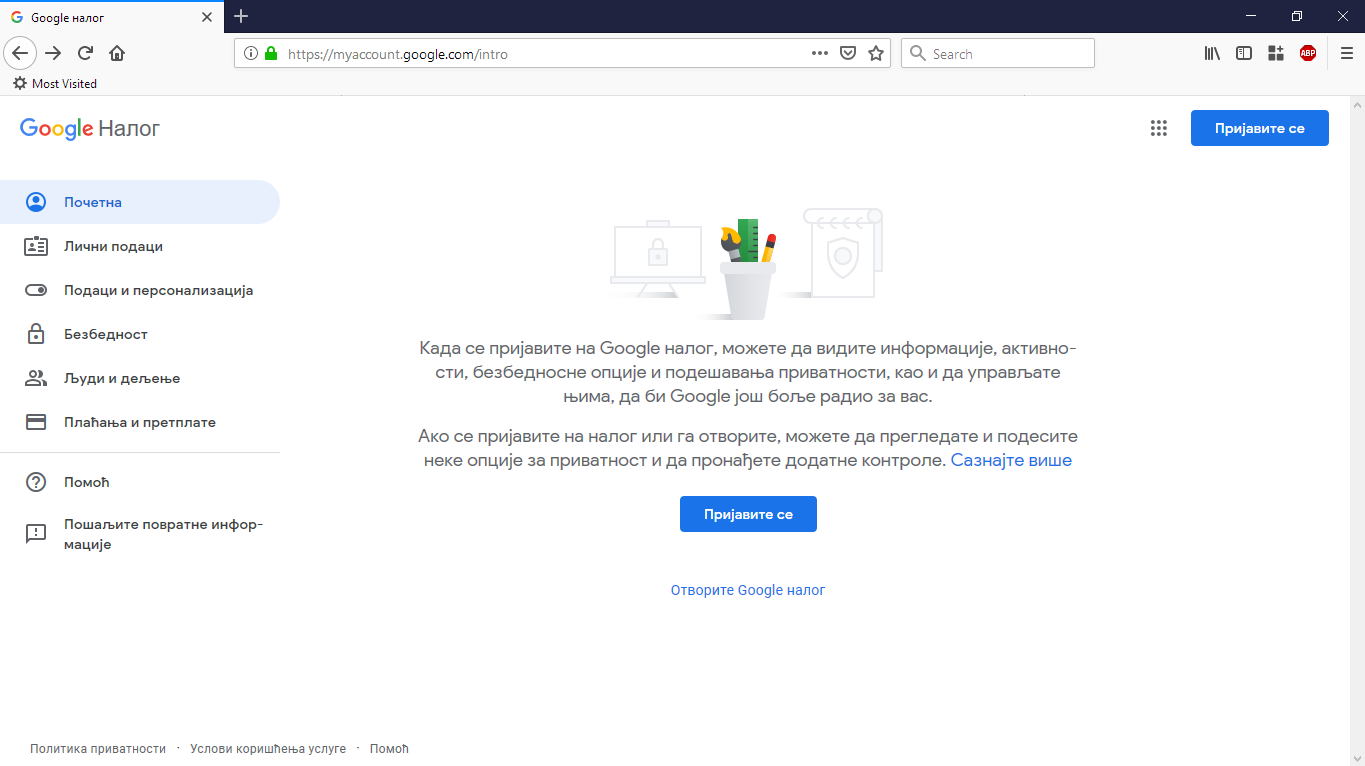Open Безбедност section in sidebar
The image size is (1365, 766).
tap(105, 334)
